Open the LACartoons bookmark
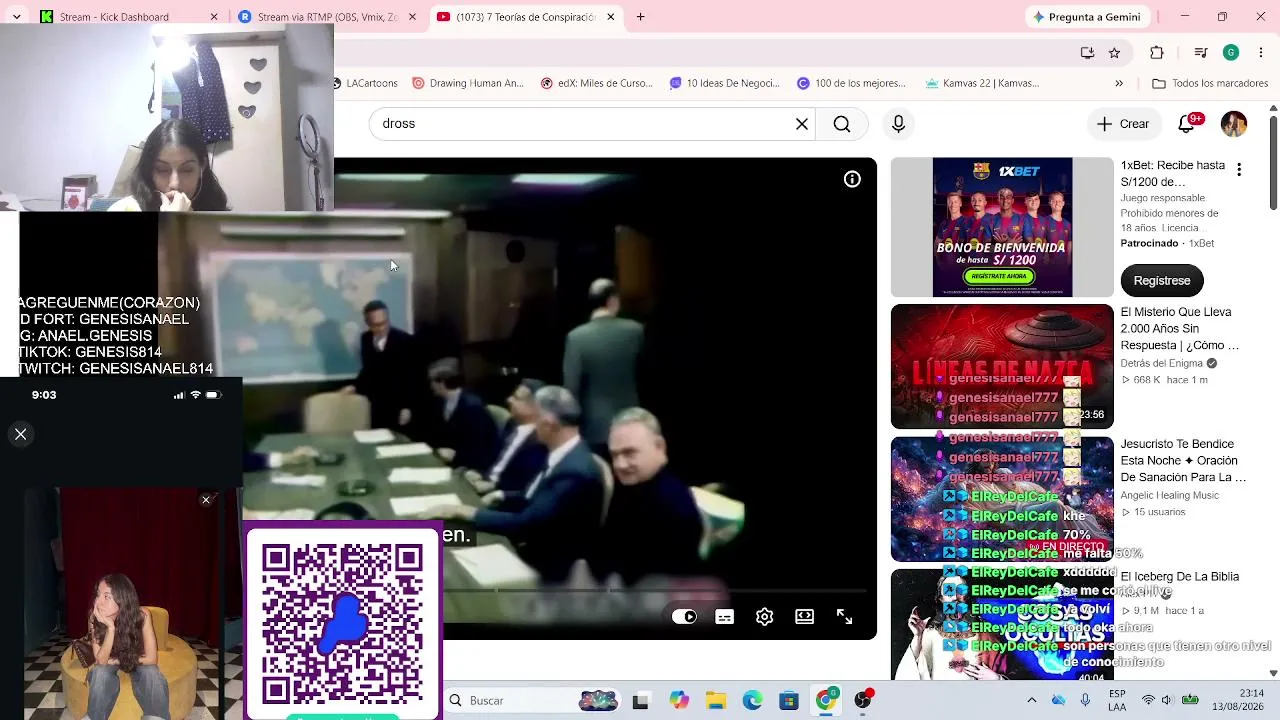The image size is (1280, 720). (366, 83)
